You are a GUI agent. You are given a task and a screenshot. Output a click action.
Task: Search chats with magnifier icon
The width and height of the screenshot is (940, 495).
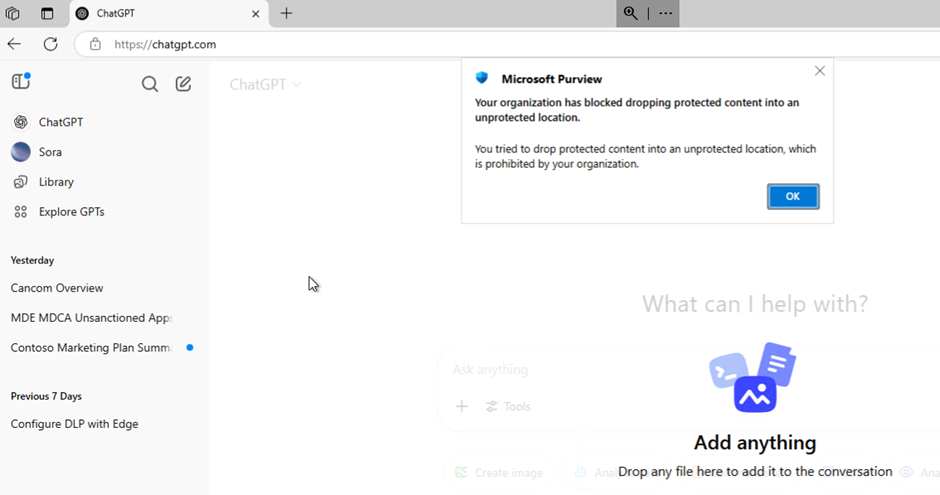150,84
